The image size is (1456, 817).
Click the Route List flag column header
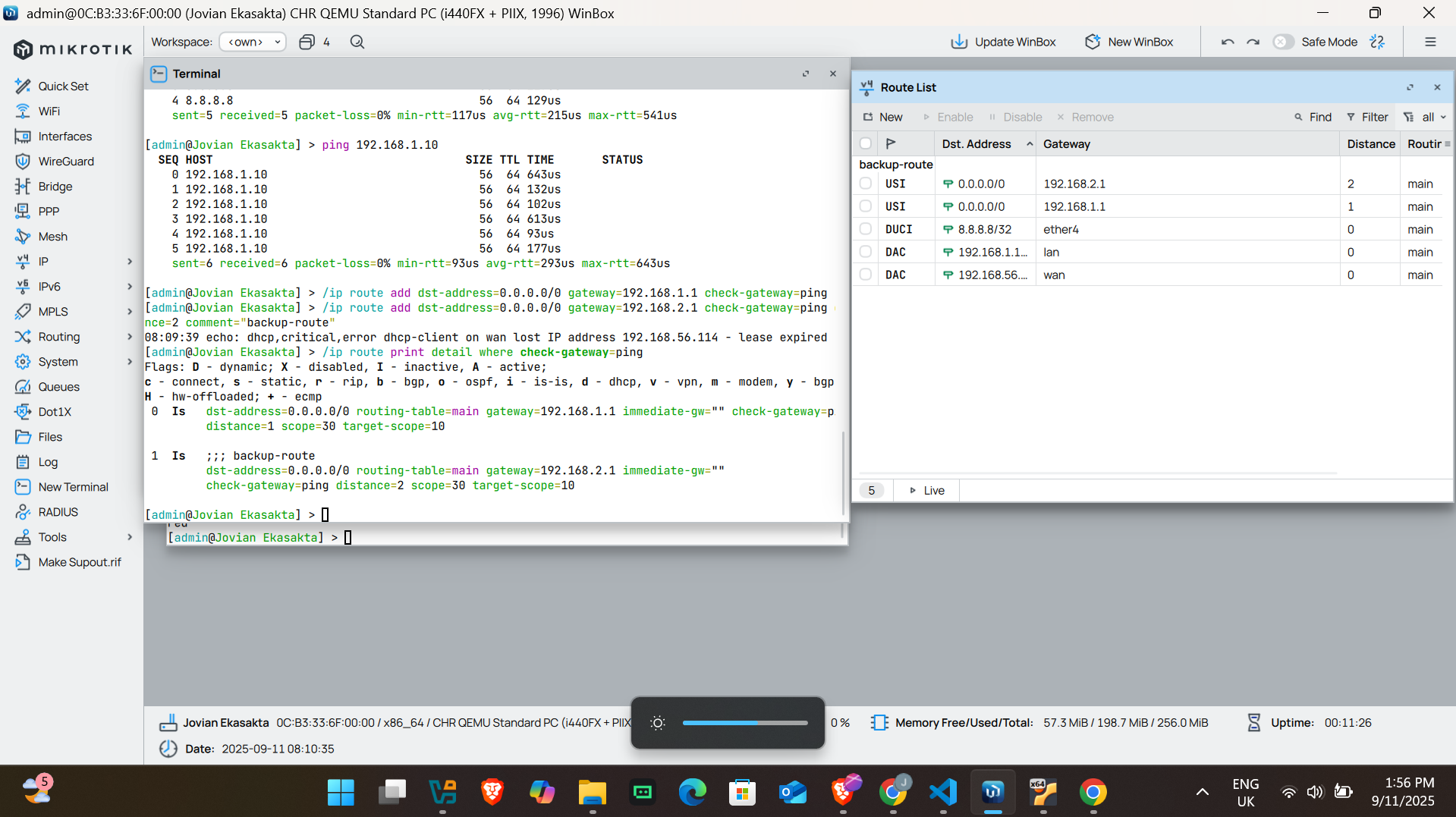point(892,143)
